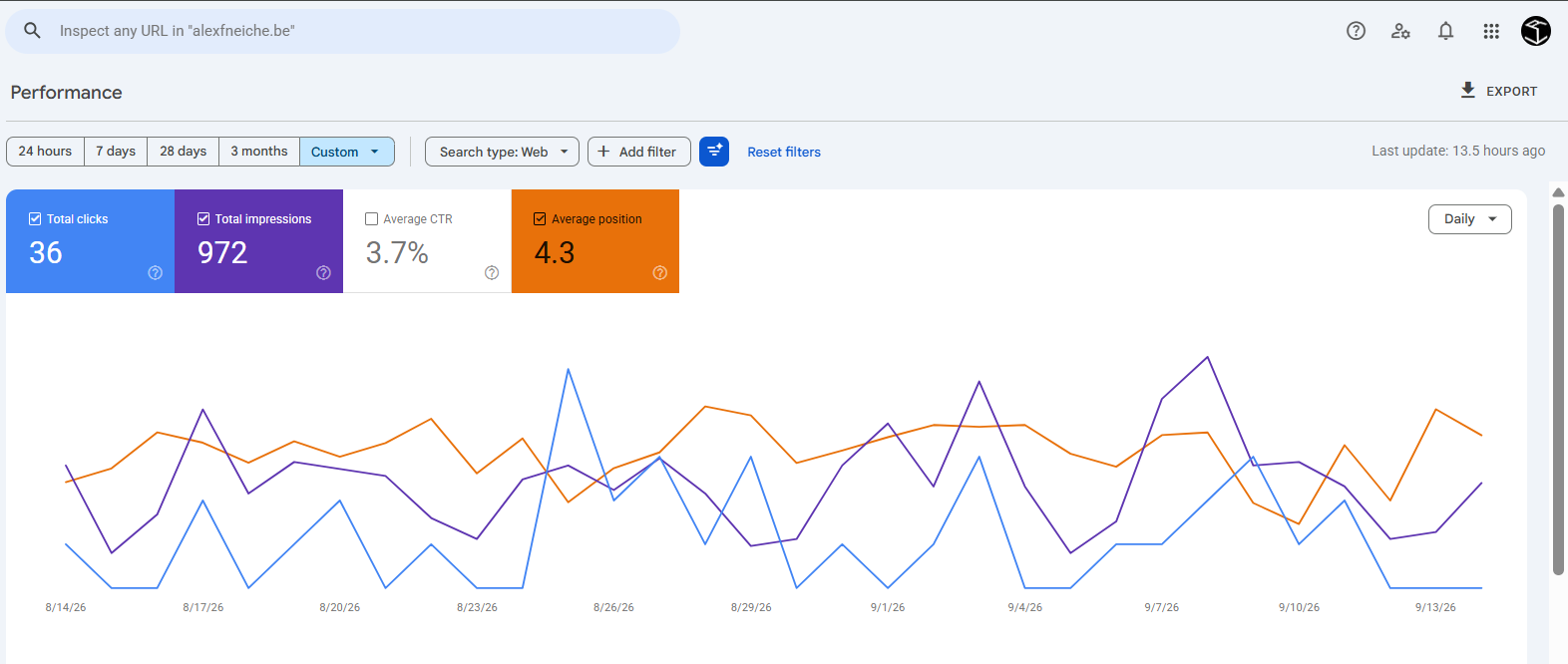
Task: Click the 9/4/26 axis date label
Action: (1025, 607)
